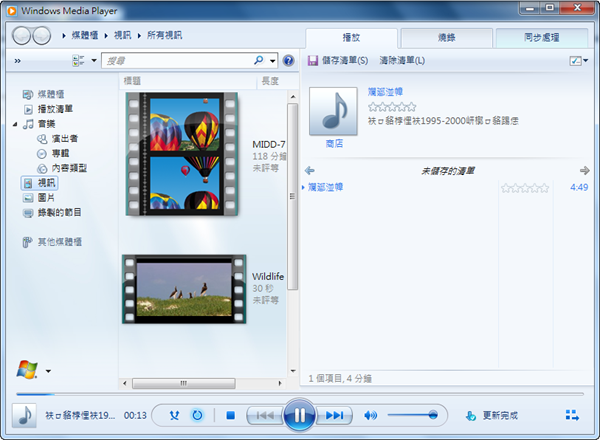Stop playback with the square button
The image size is (600, 440).
[230, 415]
